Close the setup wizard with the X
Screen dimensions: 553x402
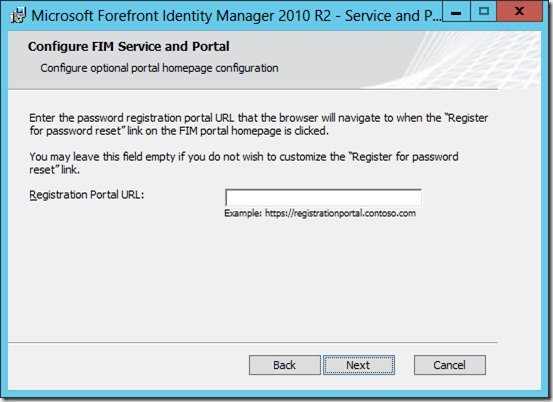click(519, 12)
